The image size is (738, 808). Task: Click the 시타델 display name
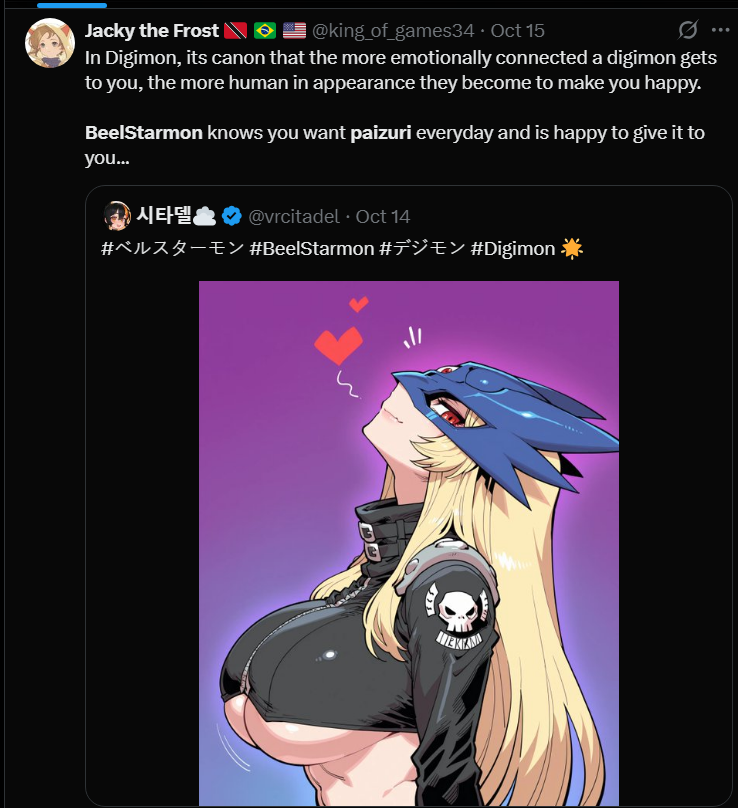click(x=164, y=215)
